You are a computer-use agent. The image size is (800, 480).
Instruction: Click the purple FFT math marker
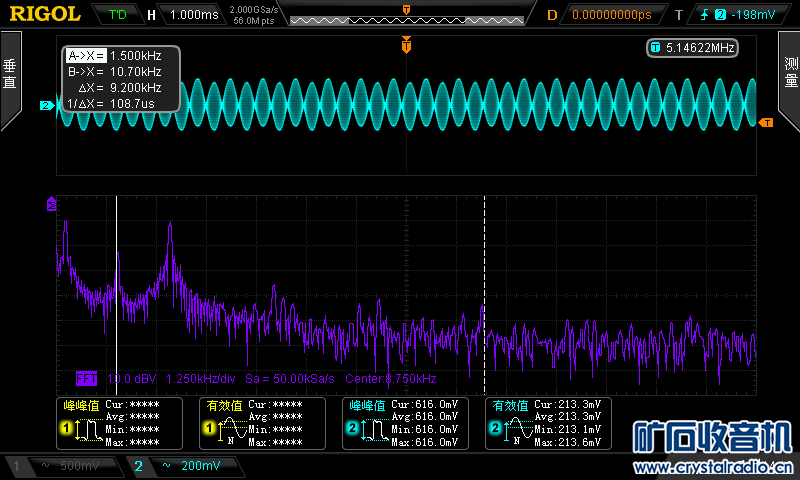click(x=51, y=204)
